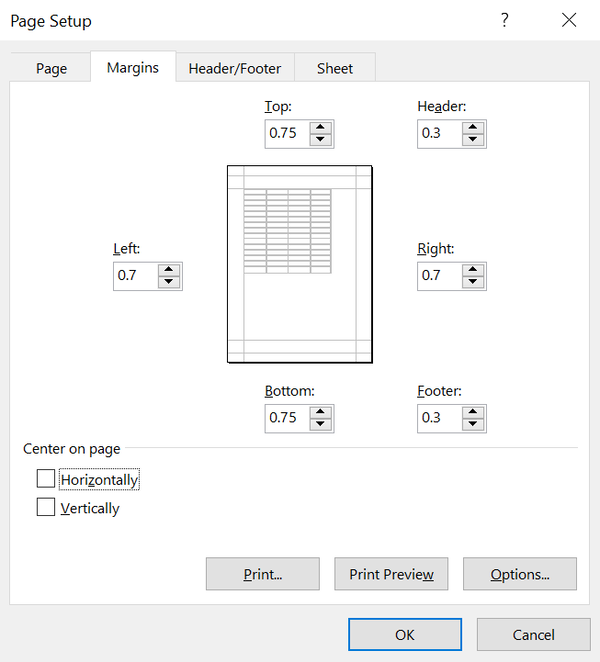600x662 pixels.
Task: Click into the Top margin value field
Action: (288, 134)
